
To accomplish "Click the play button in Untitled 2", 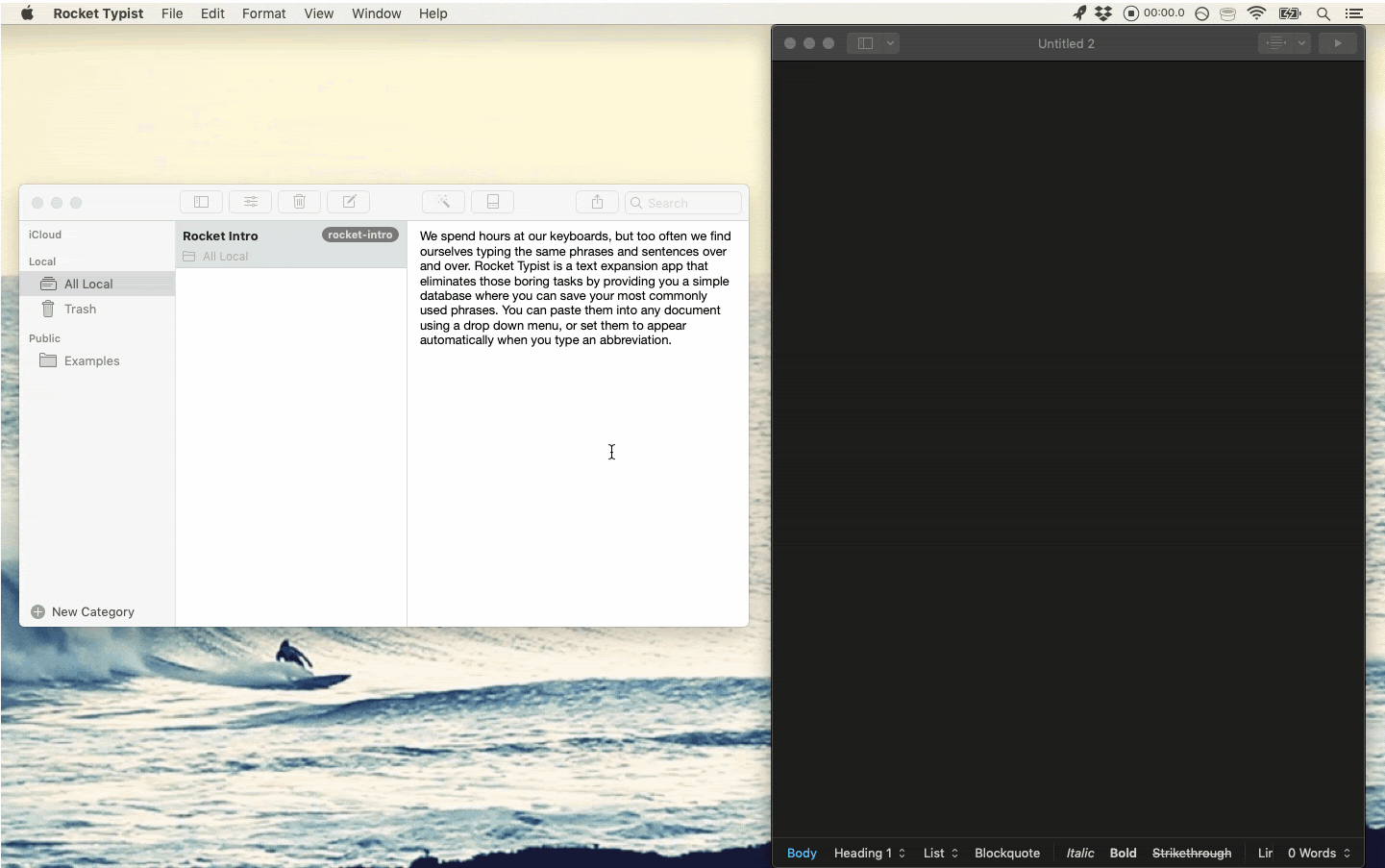I will pos(1338,43).
